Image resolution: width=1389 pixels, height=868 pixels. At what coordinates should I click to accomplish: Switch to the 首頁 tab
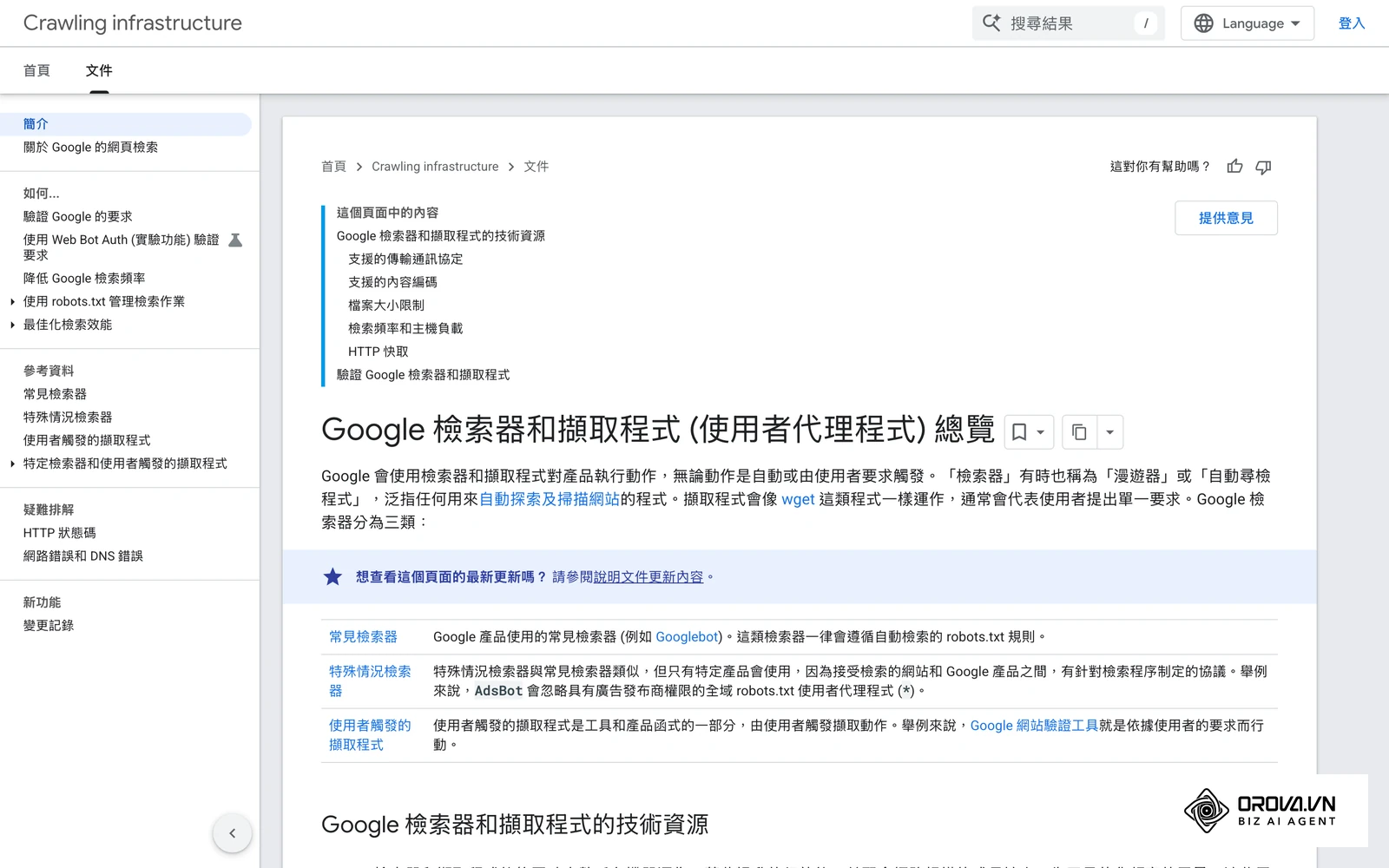[36, 70]
